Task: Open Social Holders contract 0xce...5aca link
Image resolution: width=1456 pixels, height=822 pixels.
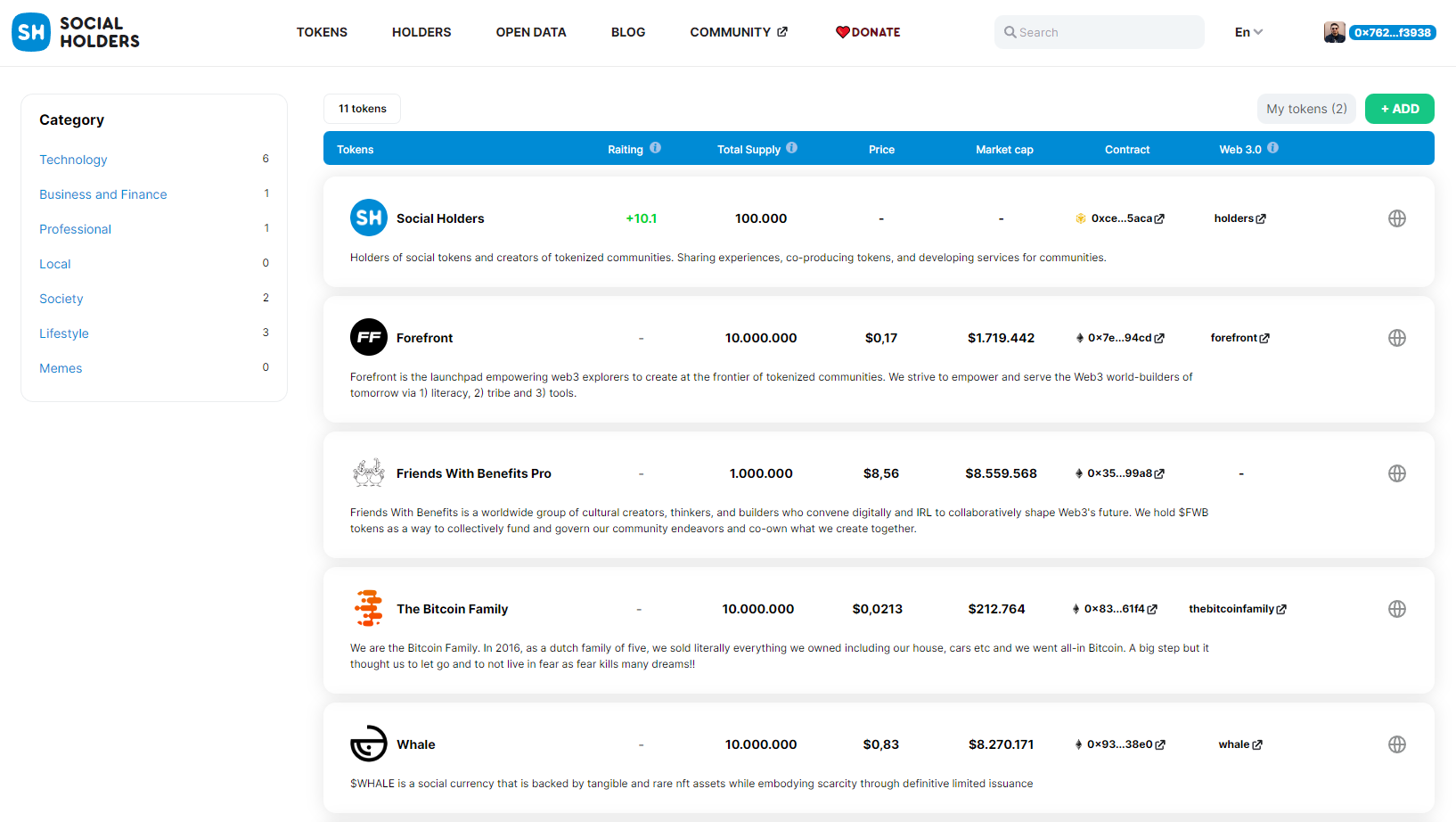Action: point(1120,218)
